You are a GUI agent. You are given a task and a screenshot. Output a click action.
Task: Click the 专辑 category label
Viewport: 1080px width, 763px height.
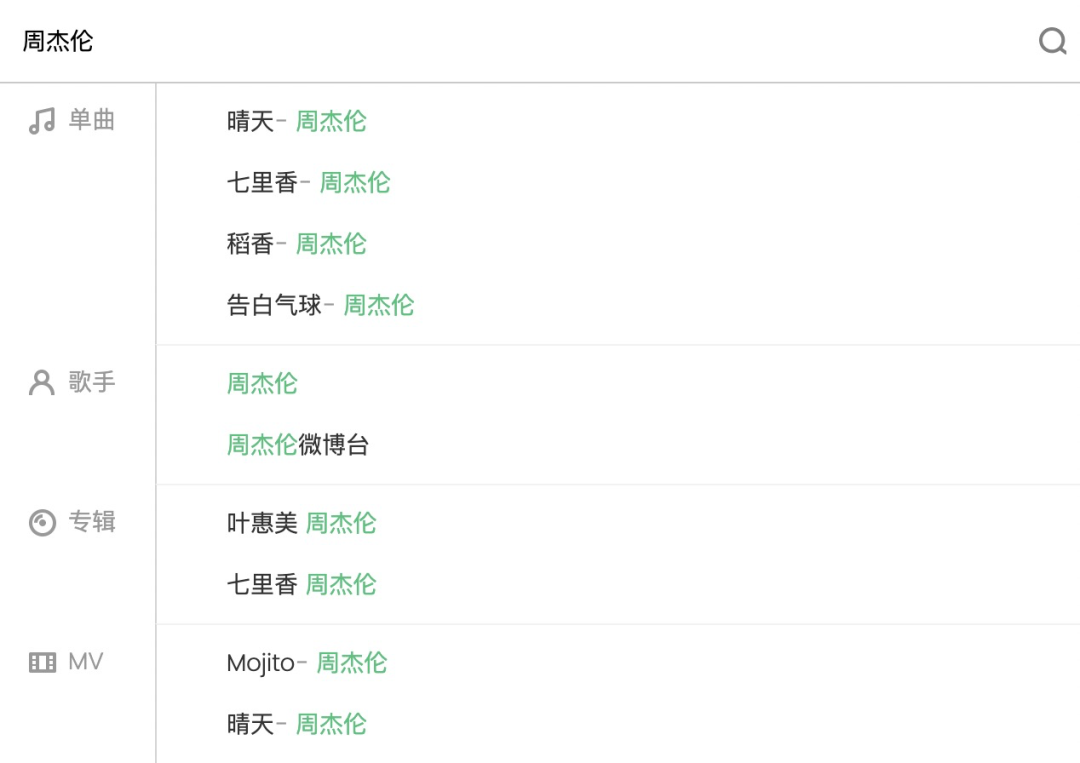coord(92,521)
